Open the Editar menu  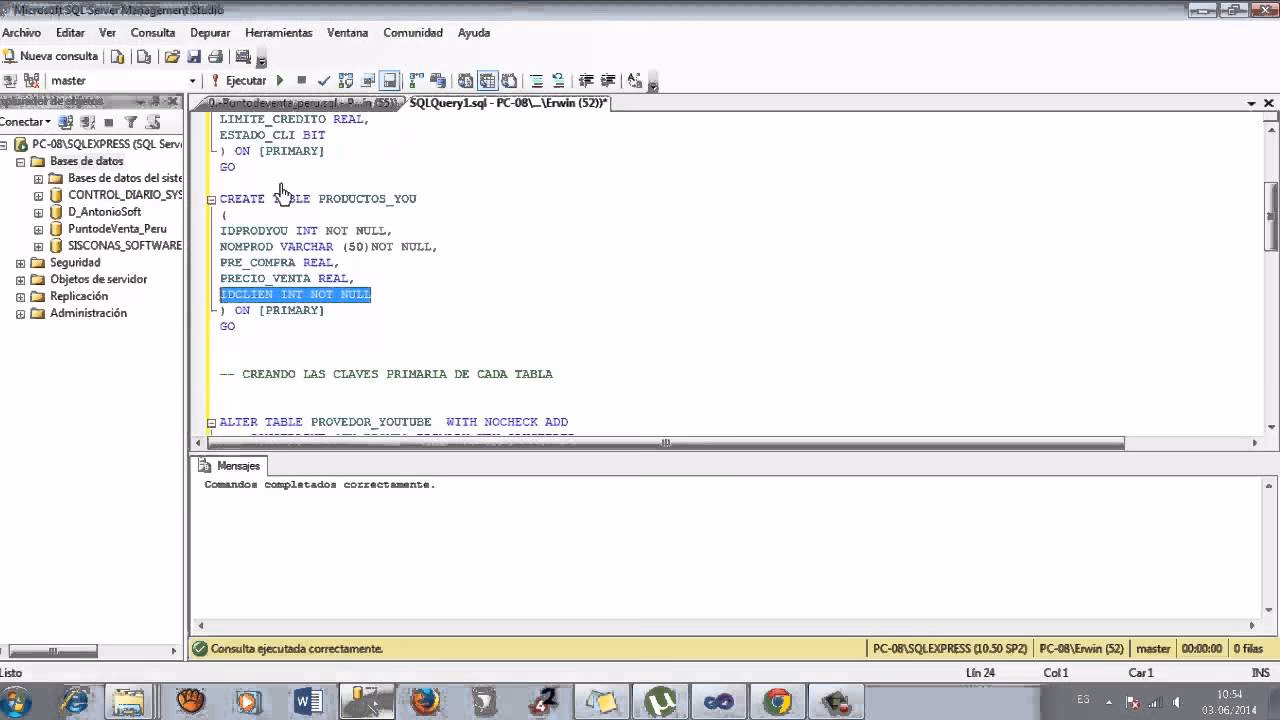click(70, 33)
